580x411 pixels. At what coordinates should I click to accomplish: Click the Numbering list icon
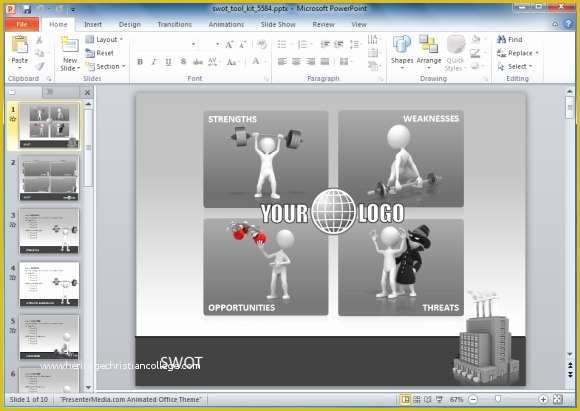tap(303, 45)
